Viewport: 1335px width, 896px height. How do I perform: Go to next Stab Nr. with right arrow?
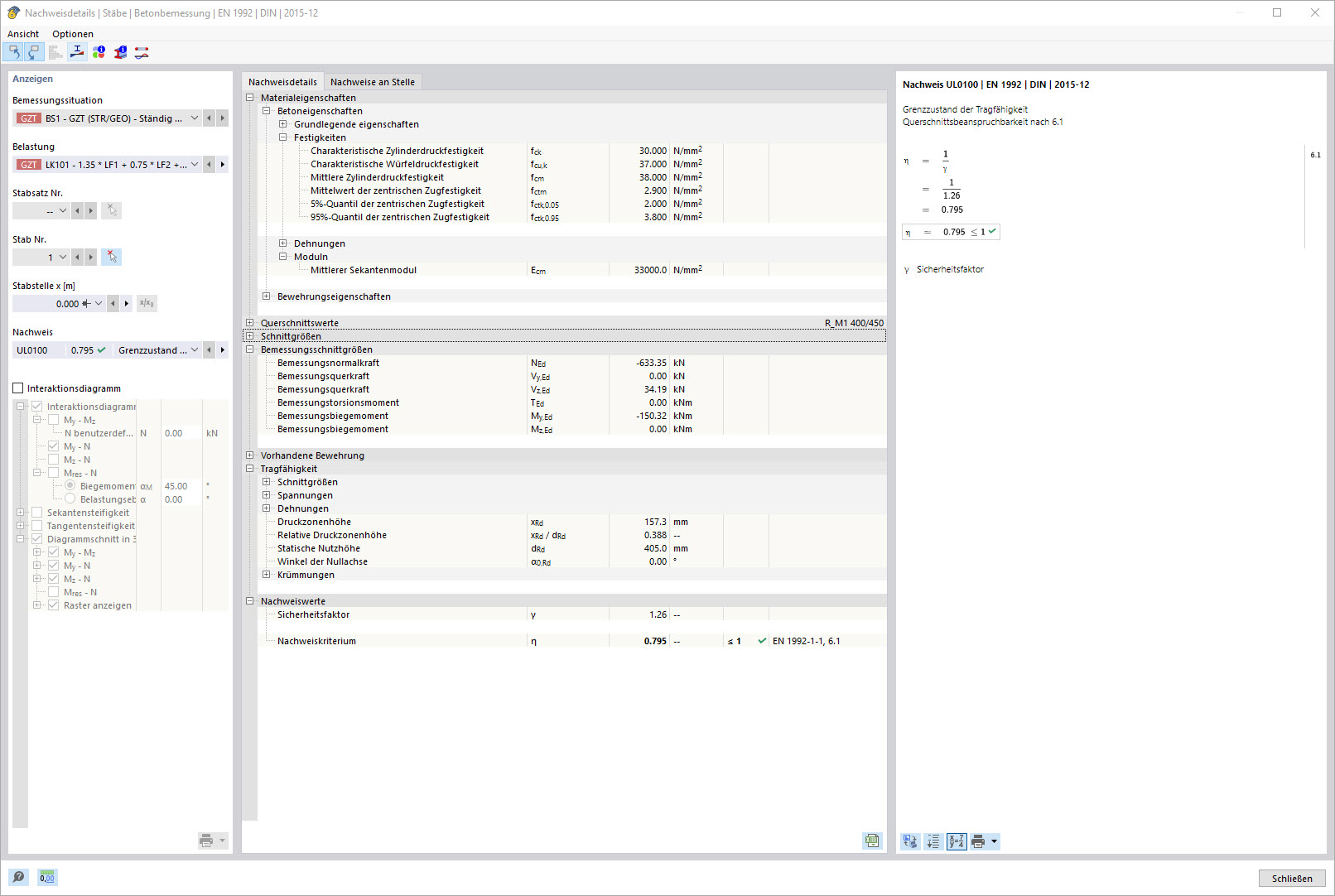[90, 258]
